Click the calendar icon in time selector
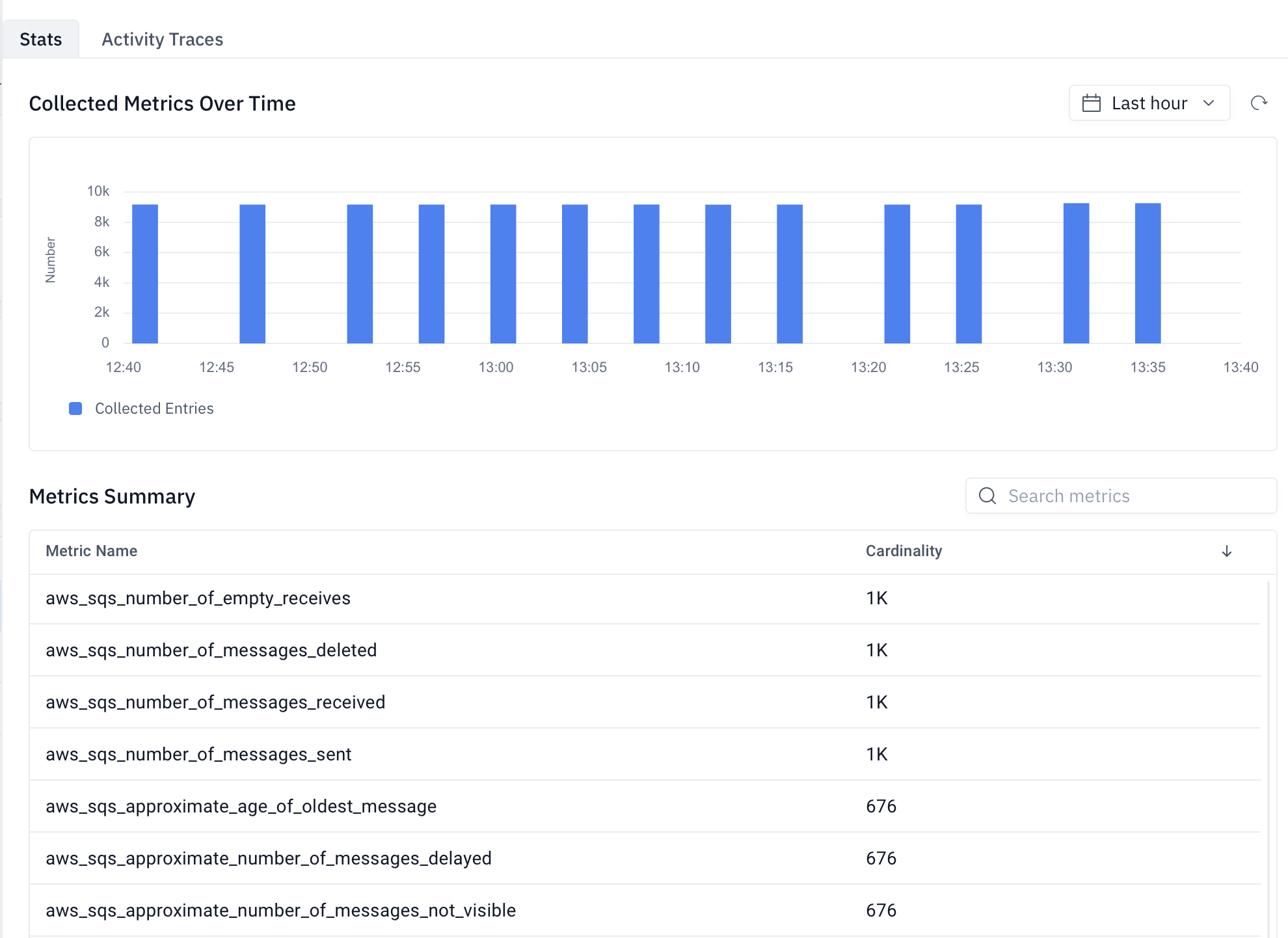Image resolution: width=1288 pixels, height=938 pixels. tap(1091, 103)
